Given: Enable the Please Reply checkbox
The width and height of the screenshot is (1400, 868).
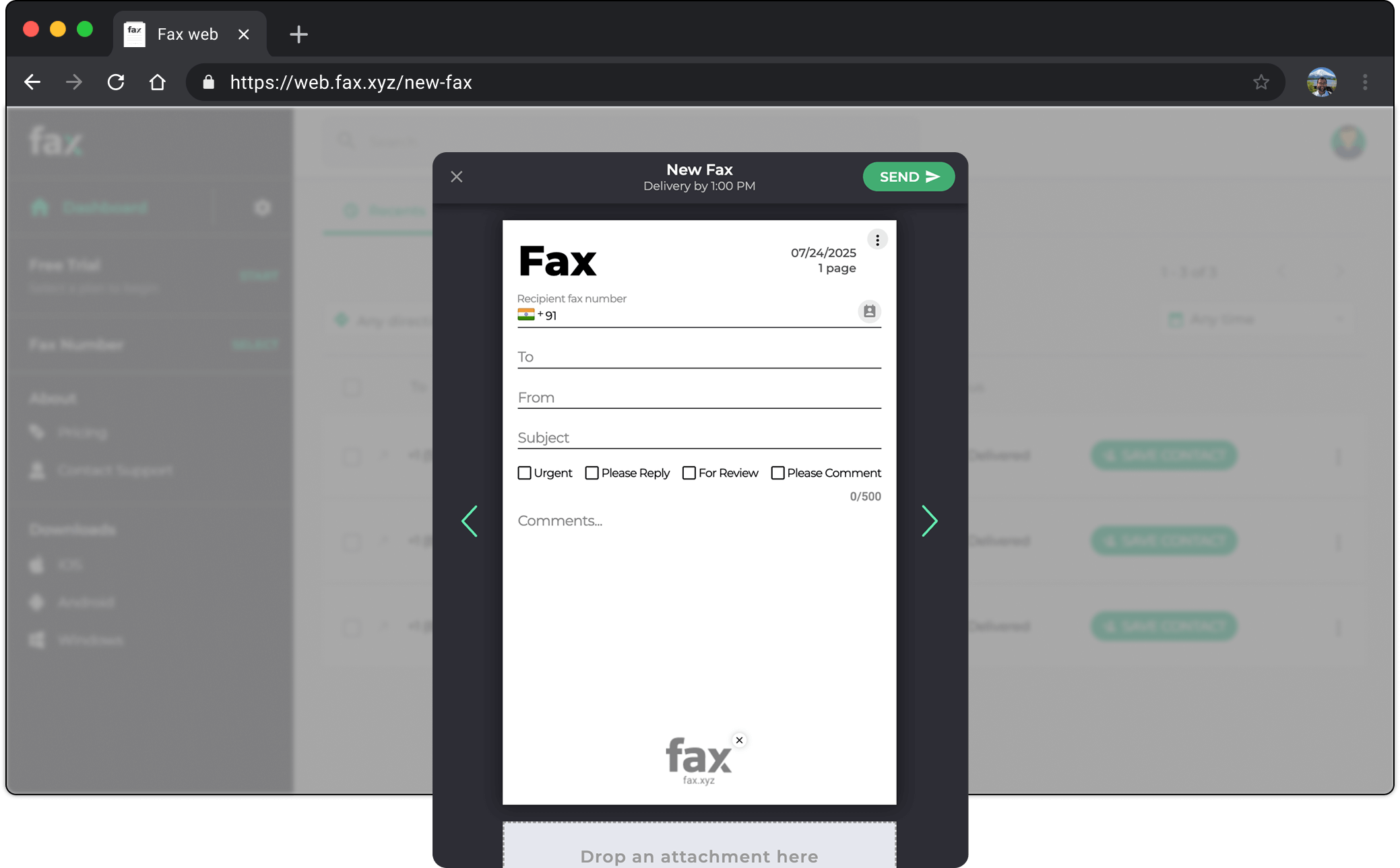Looking at the screenshot, I should tap(592, 473).
